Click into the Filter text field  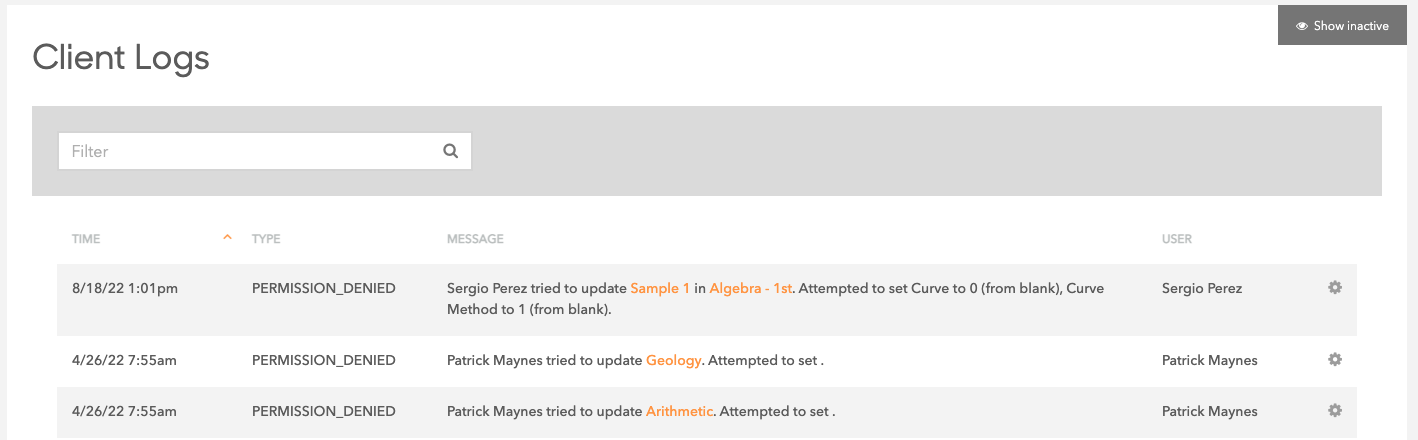point(250,152)
